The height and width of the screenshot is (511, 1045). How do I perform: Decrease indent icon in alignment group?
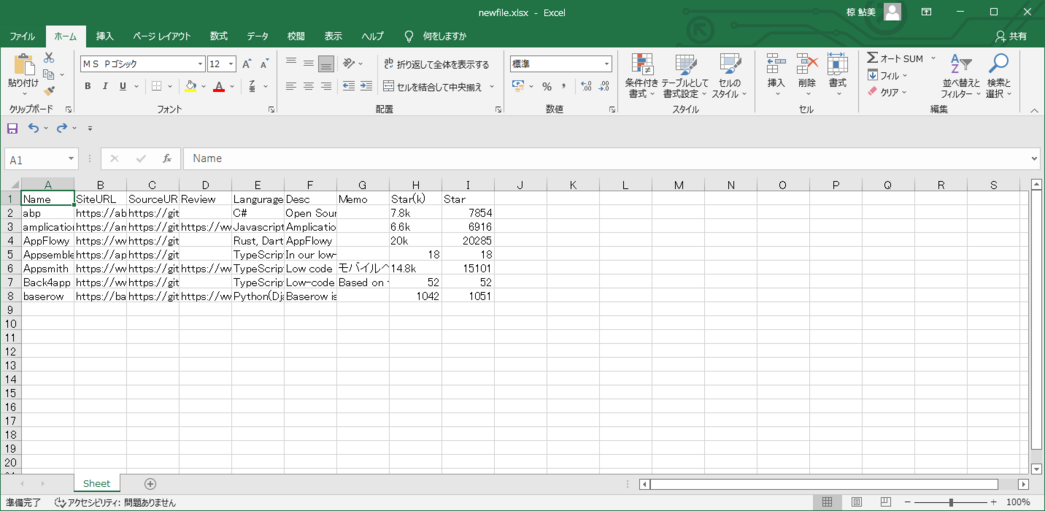[348, 86]
